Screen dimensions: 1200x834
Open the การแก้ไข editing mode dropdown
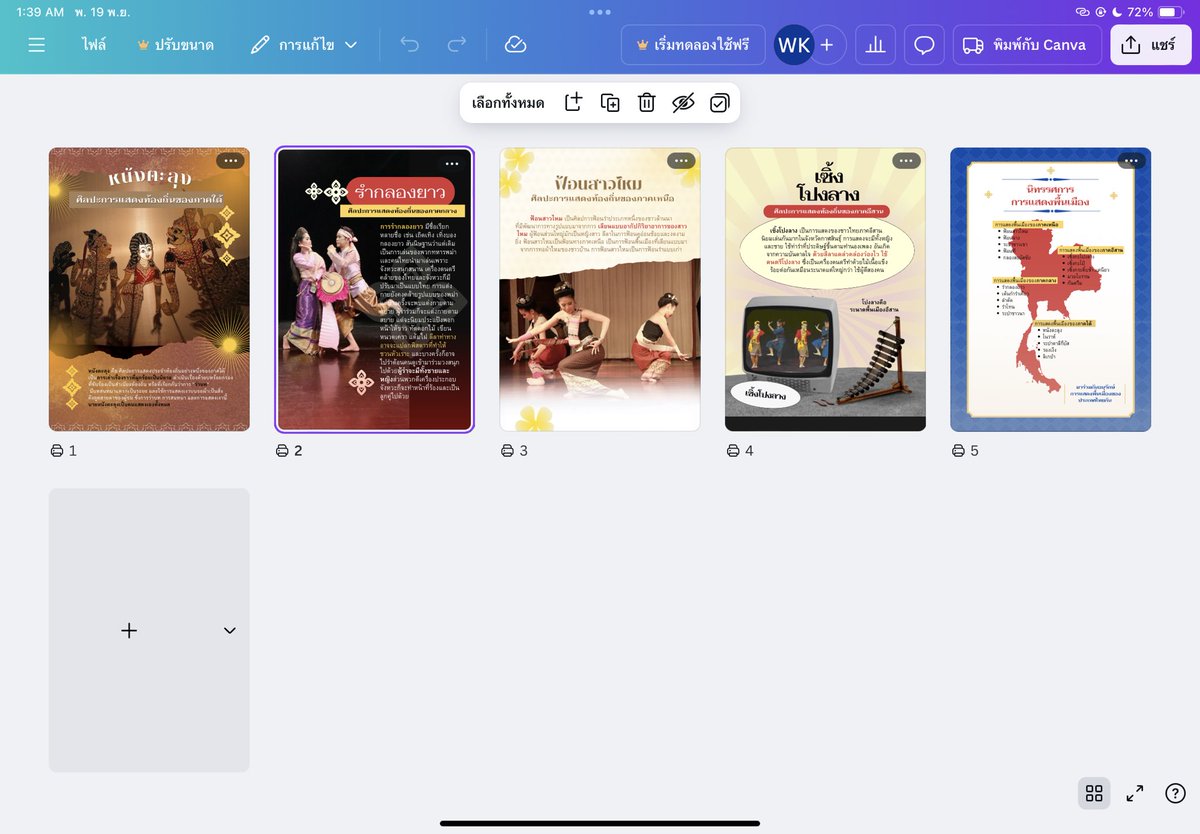(x=304, y=45)
